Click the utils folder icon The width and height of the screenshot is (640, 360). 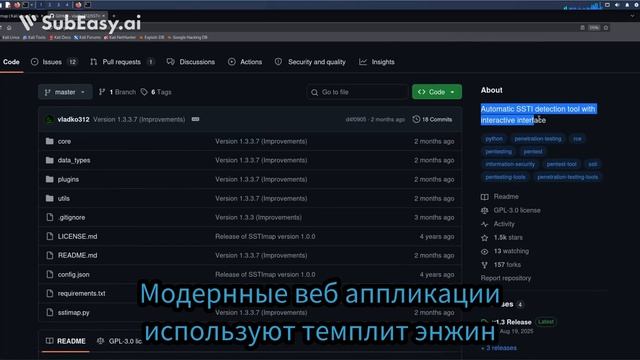[49, 198]
